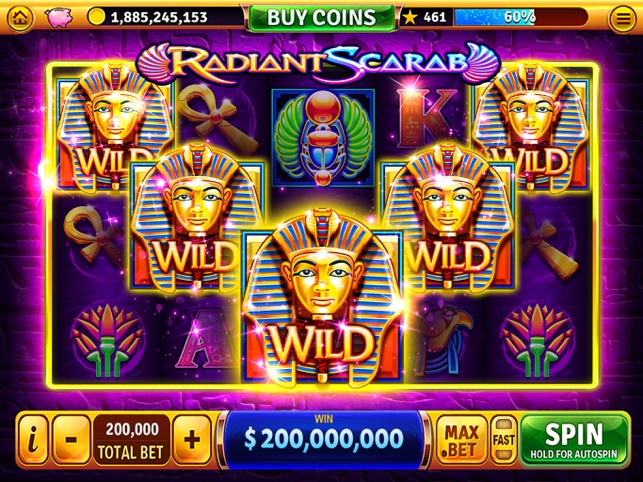Increase total bet with plus button
The width and height of the screenshot is (643, 482).
(x=192, y=440)
